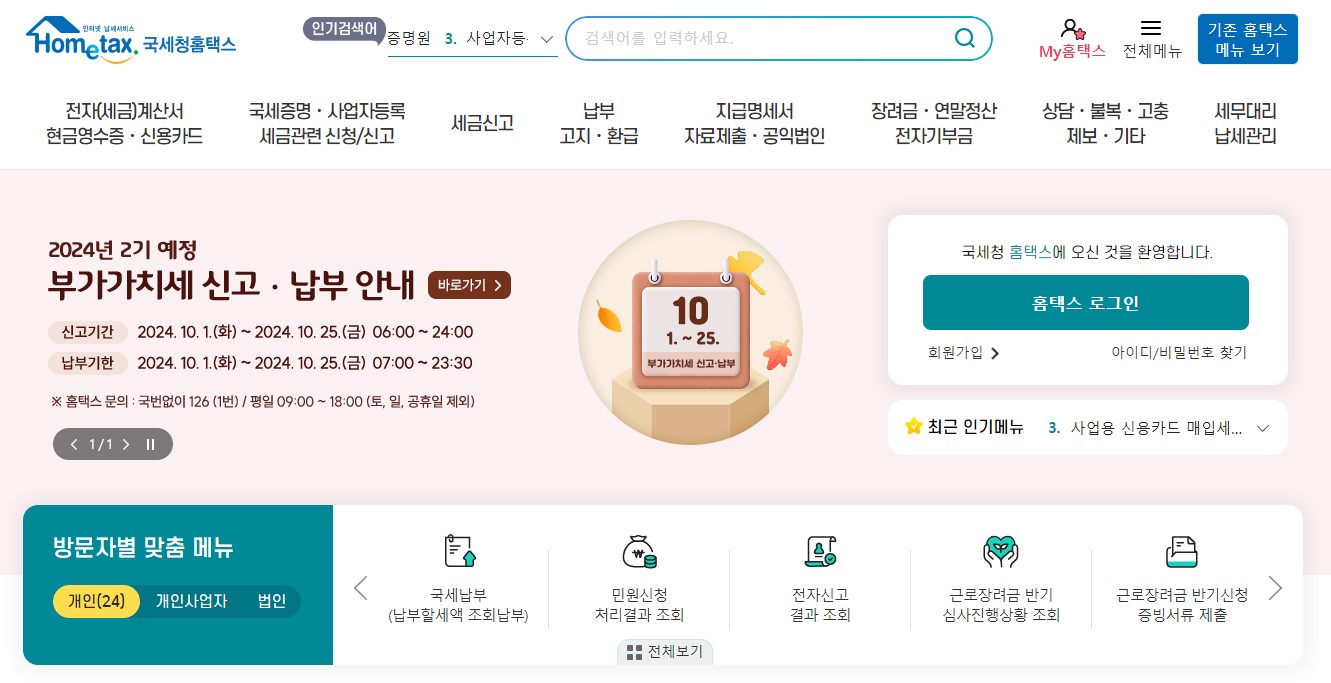Click the search magnifier icon
The height and width of the screenshot is (683, 1331).
(x=963, y=38)
